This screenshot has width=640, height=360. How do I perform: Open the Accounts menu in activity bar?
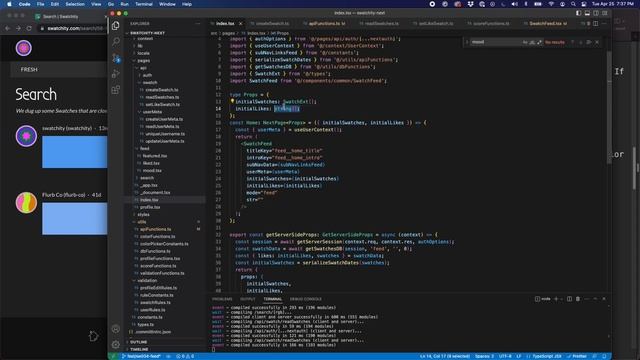[x=116, y=329]
